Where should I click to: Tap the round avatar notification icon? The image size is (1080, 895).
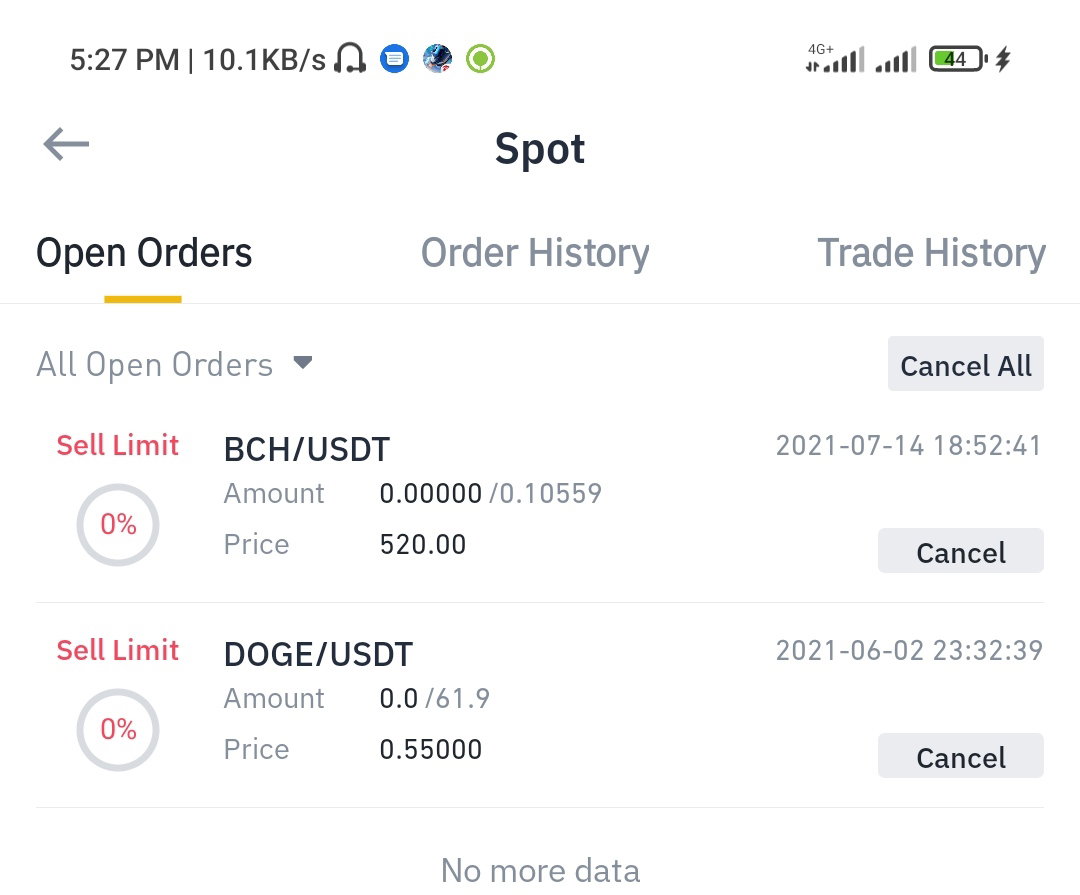tap(437, 59)
